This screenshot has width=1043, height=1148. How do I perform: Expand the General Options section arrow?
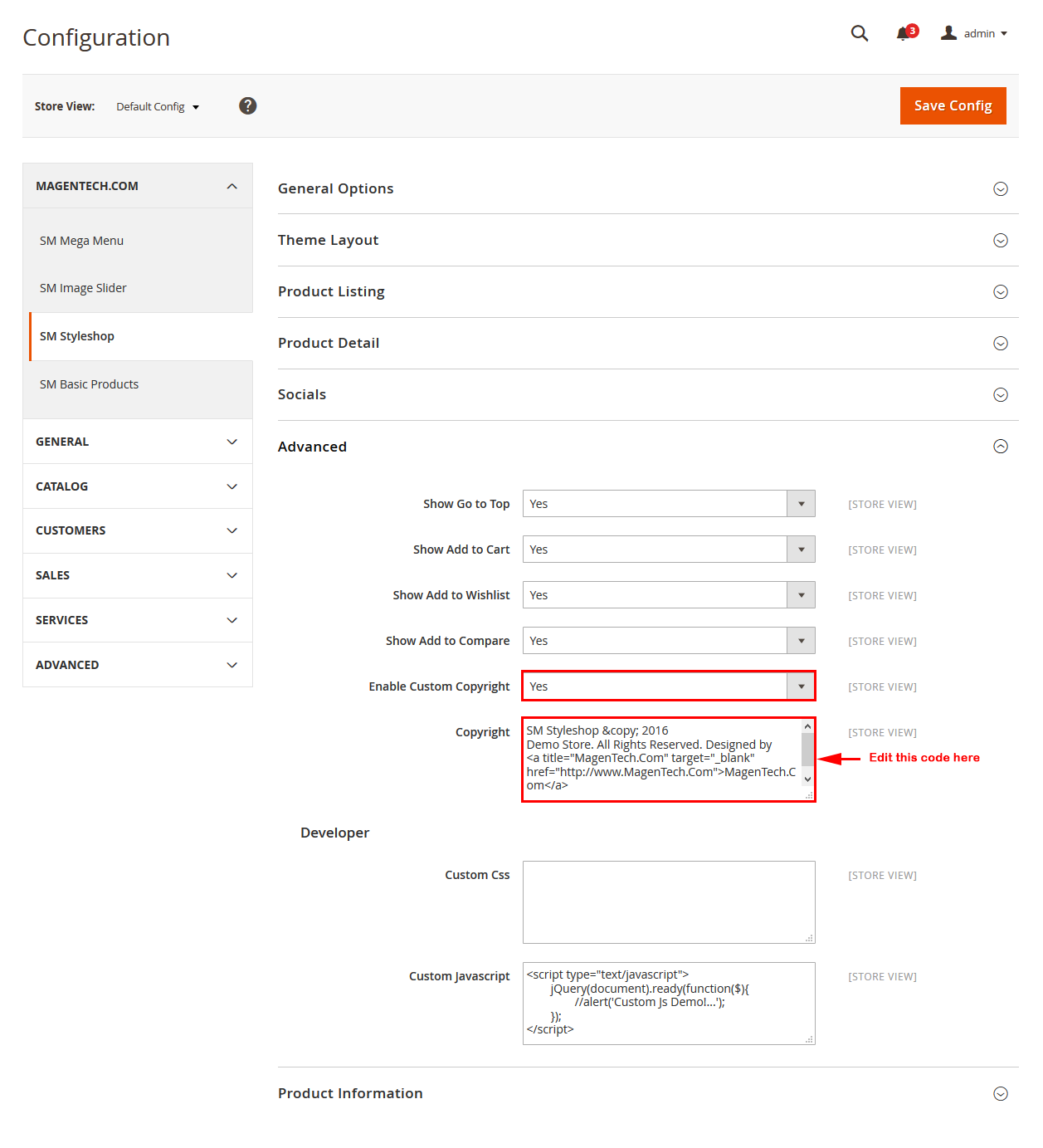click(x=1000, y=189)
